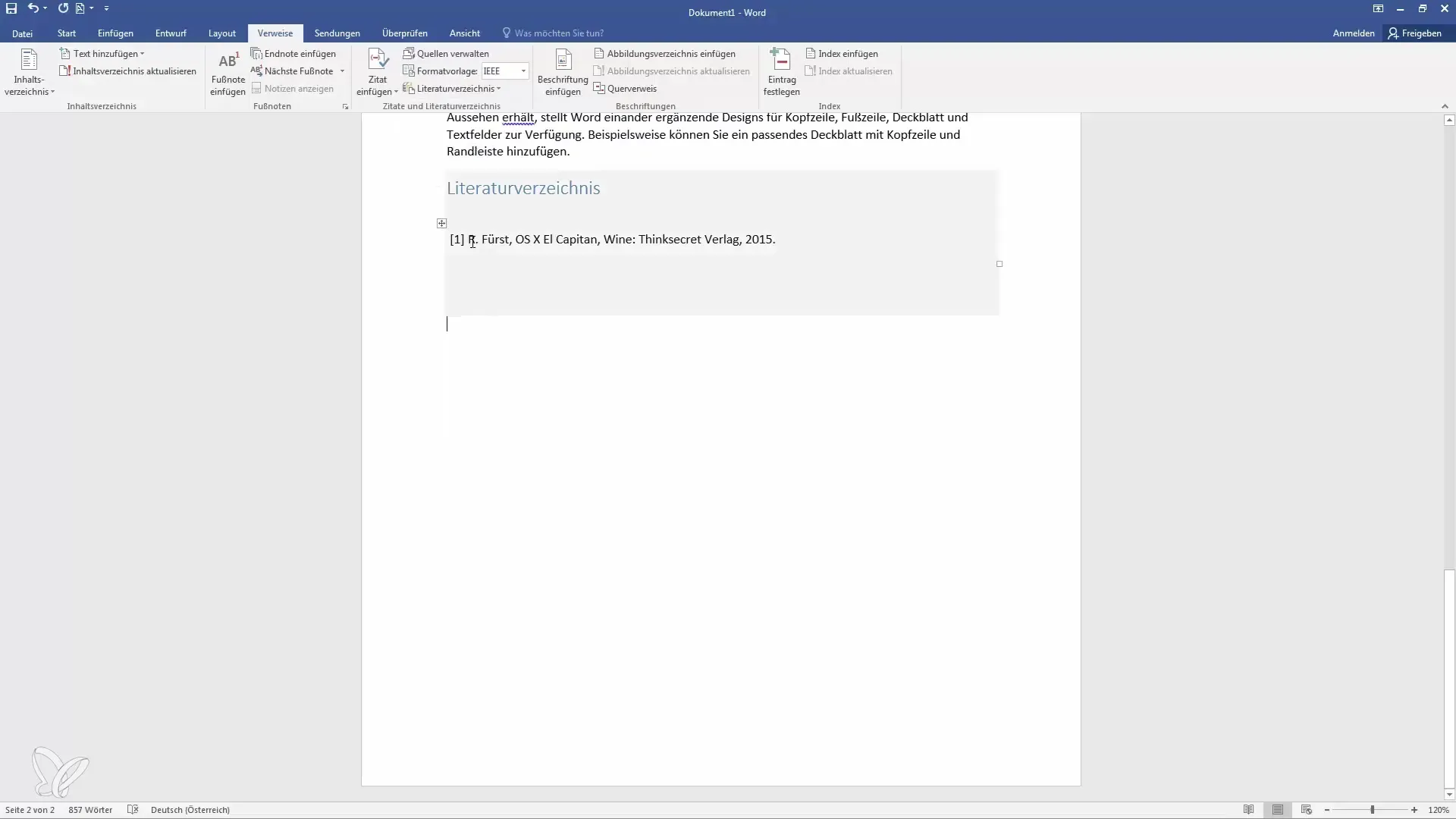Open the Inhaltsverzeichnis gallery
Screen dimensions: 1456x819
pyautogui.click(x=29, y=73)
